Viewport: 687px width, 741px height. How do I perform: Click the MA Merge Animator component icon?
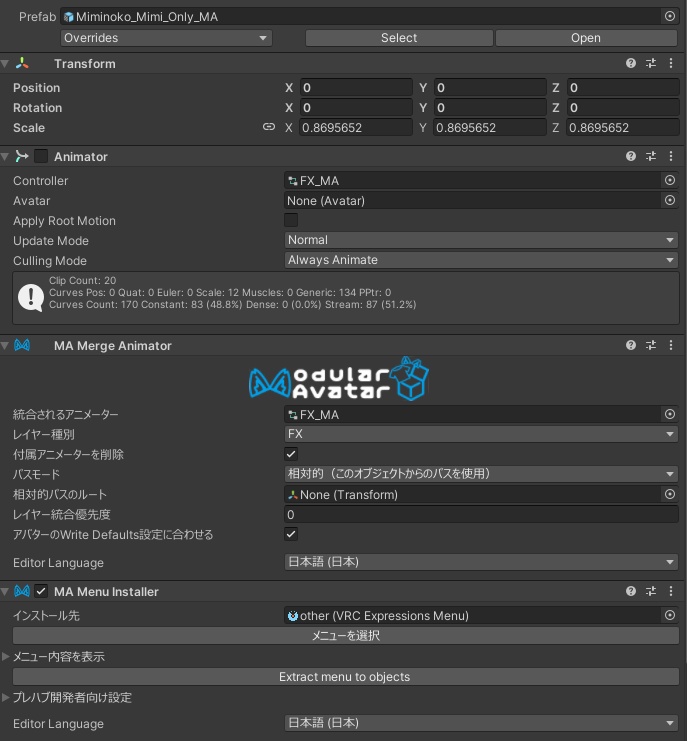click(22, 345)
